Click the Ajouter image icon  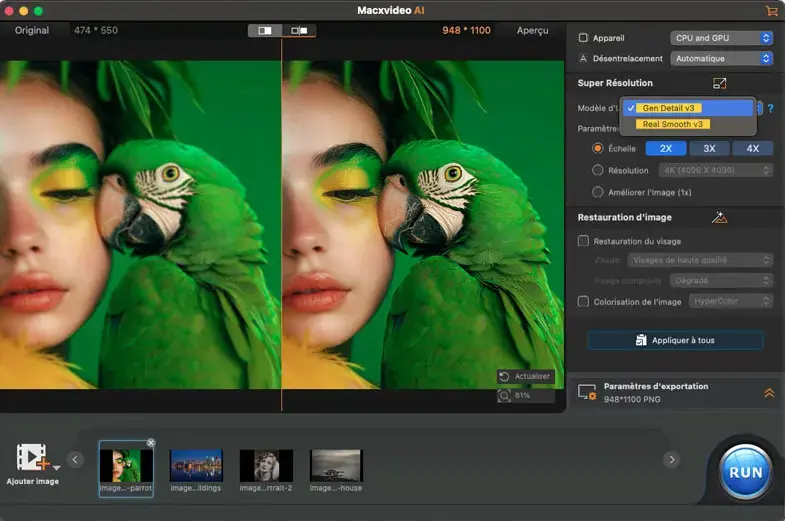click(x=32, y=458)
